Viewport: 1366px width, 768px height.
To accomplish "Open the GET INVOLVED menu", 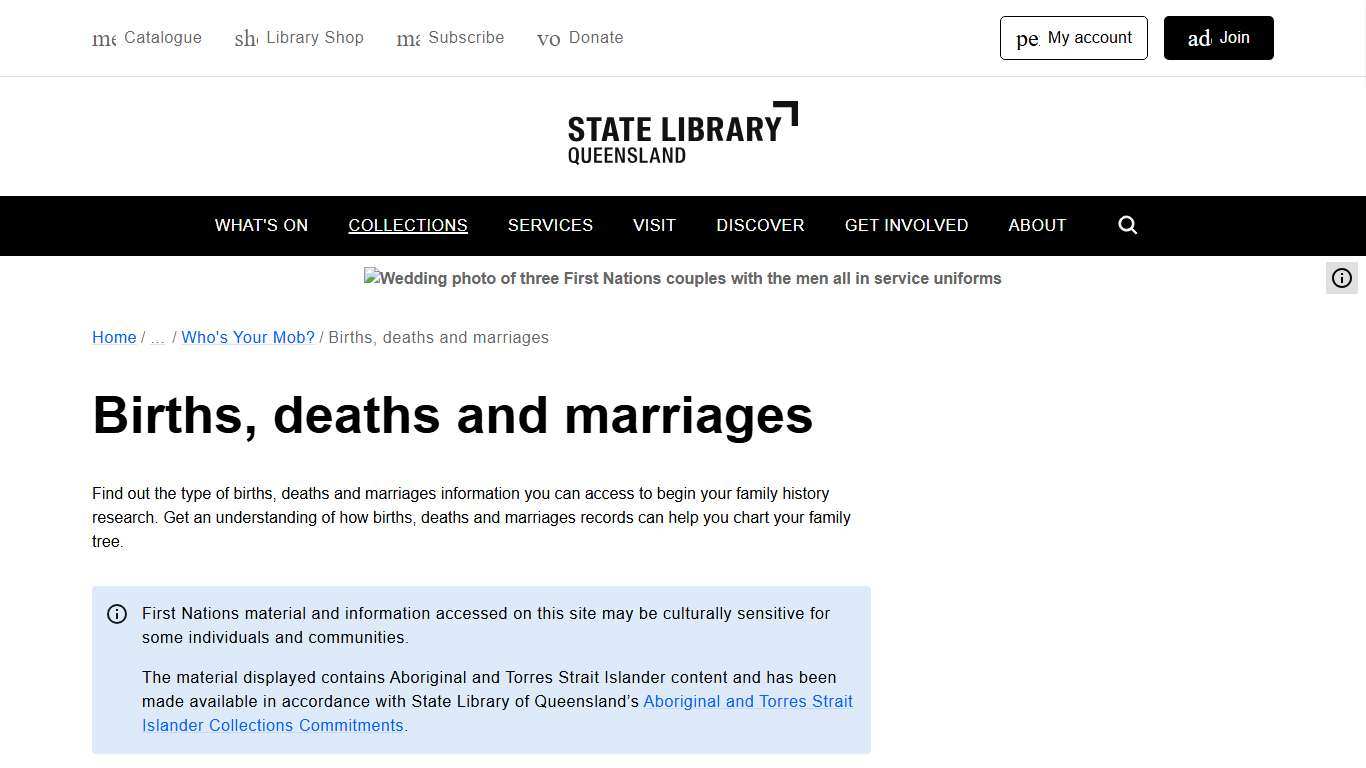I will (906, 225).
